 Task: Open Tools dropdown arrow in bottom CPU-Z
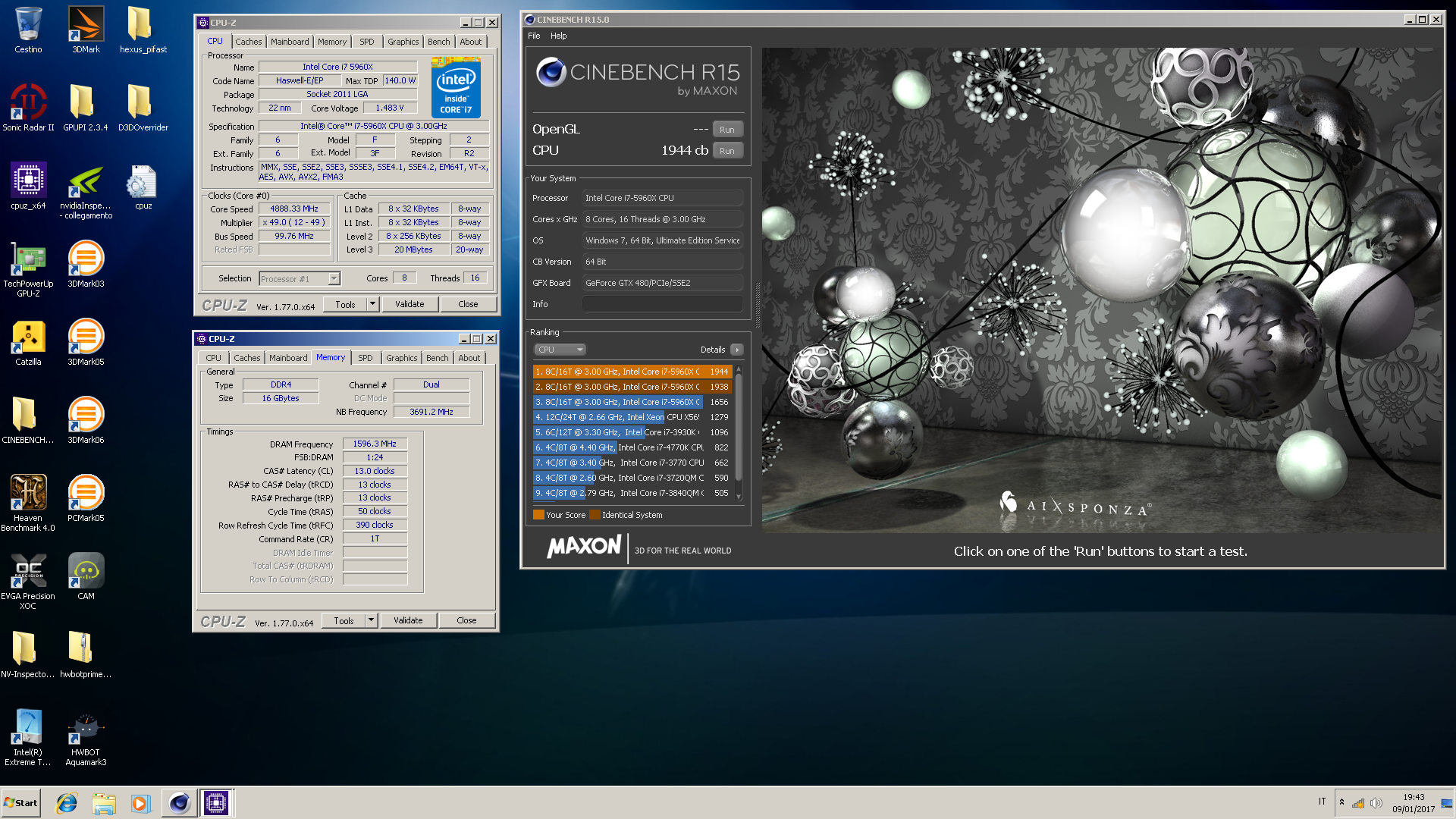tap(371, 620)
